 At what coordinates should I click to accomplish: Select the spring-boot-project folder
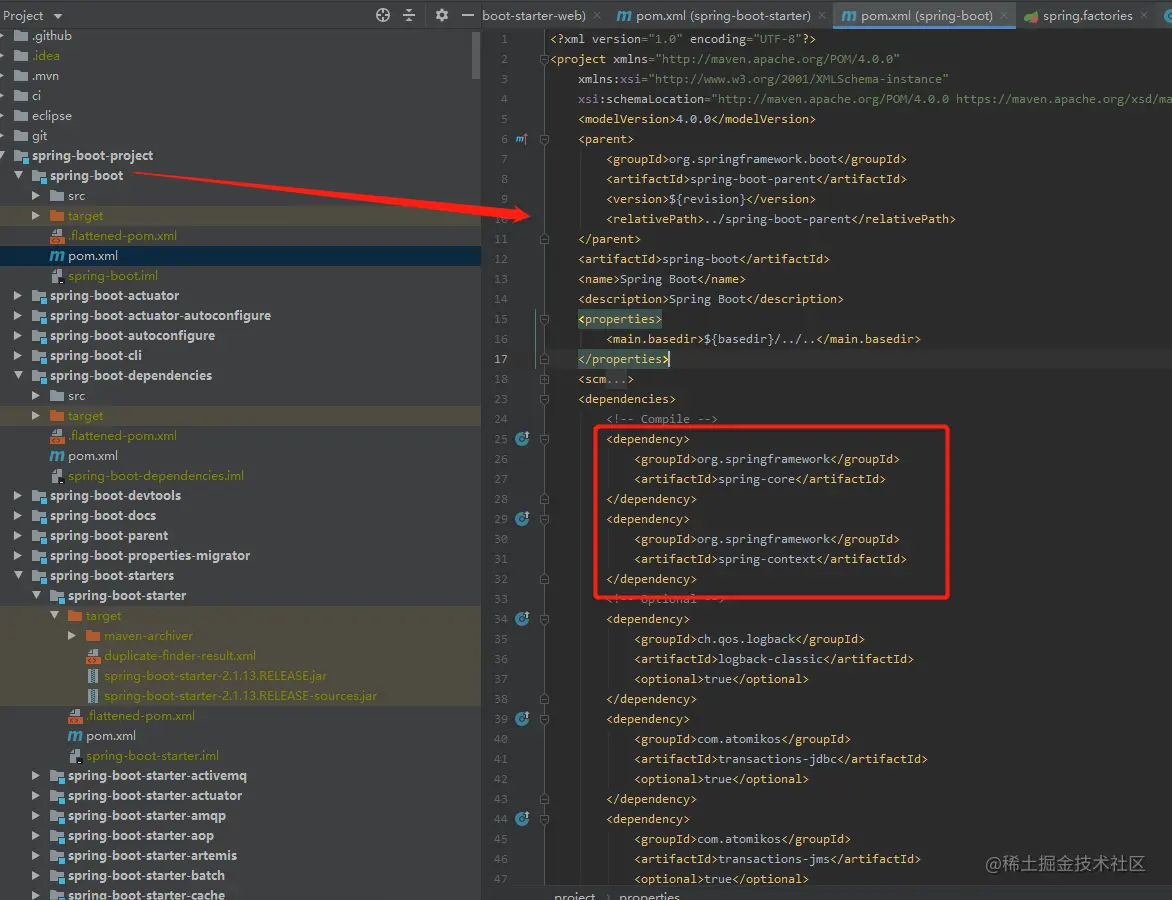click(x=92, y=155)
